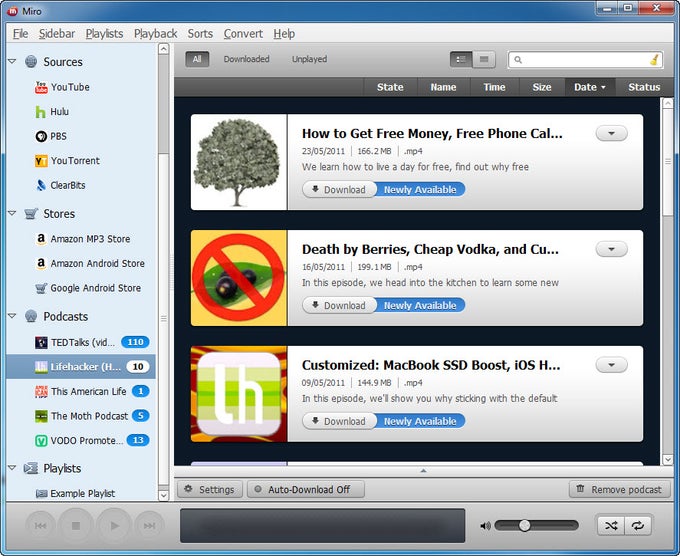The height and width of the screenshot is (556, 680).
Task: Collapse the Stores section
Action: coord(12,213)
